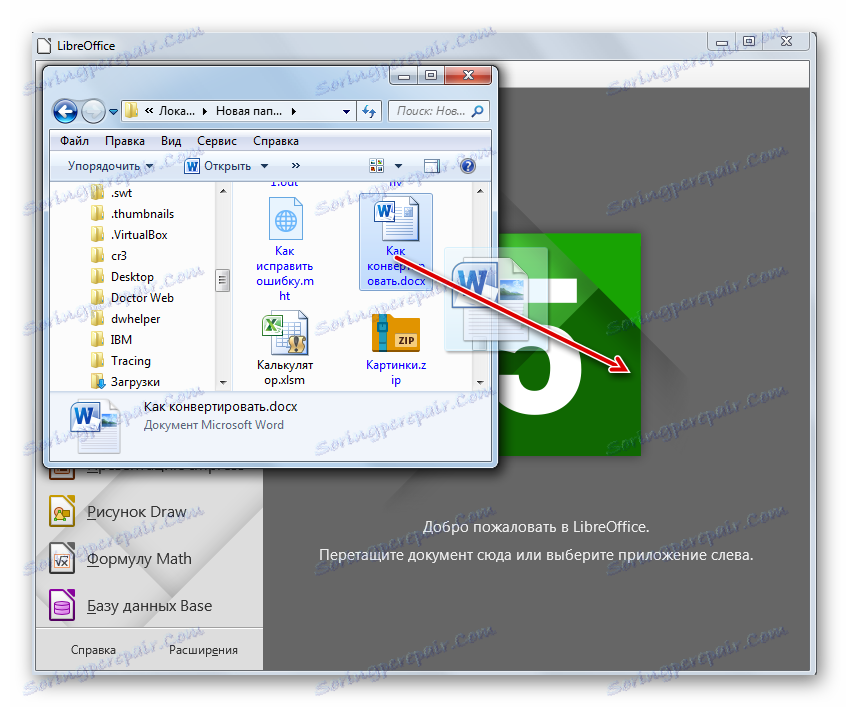Click navigation tree scroll down arrow
Viewport: 849px width, 707px height.
[x=223, y=382]
